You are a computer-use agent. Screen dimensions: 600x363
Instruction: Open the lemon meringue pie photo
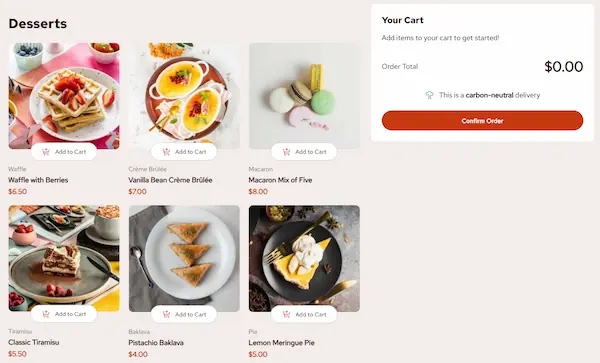[304, 258]
